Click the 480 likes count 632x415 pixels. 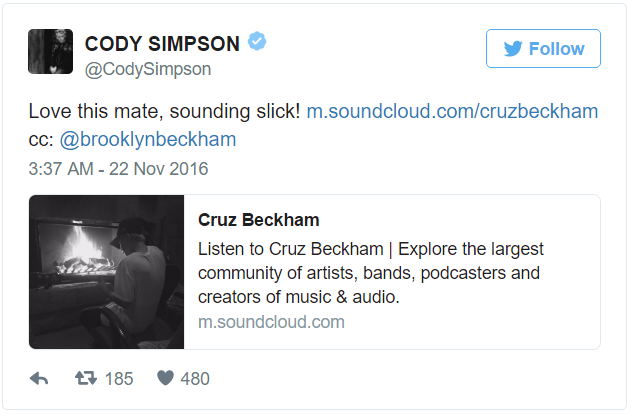pyautogui.click(x=195, y=379)
